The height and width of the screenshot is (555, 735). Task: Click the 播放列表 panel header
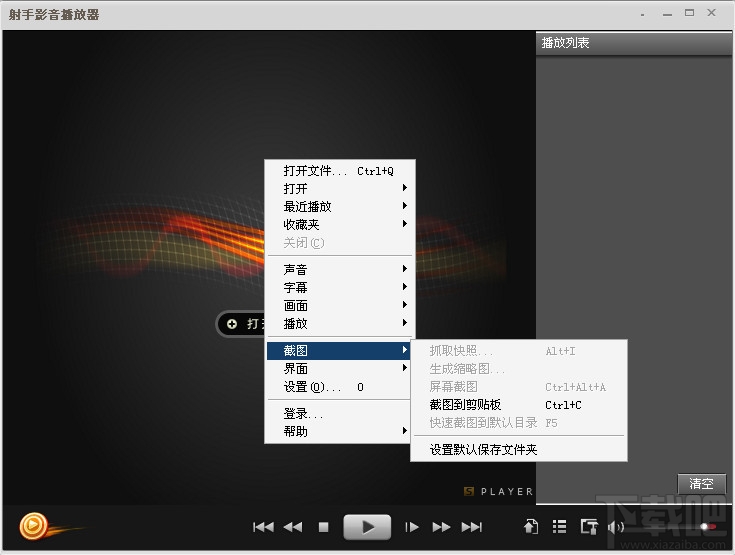point(634,43)
